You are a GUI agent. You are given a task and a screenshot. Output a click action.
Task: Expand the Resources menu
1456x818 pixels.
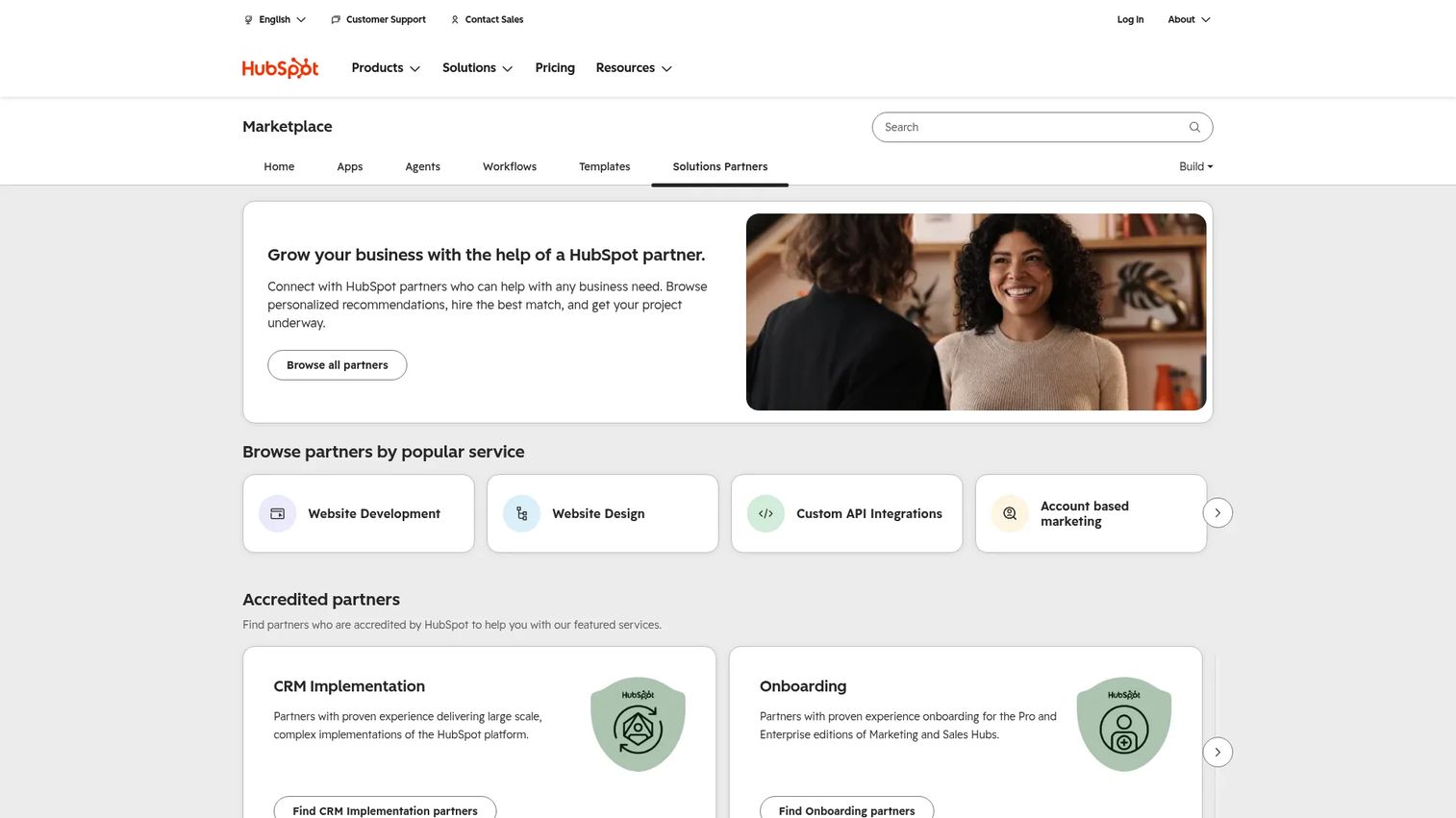point(634,68)
